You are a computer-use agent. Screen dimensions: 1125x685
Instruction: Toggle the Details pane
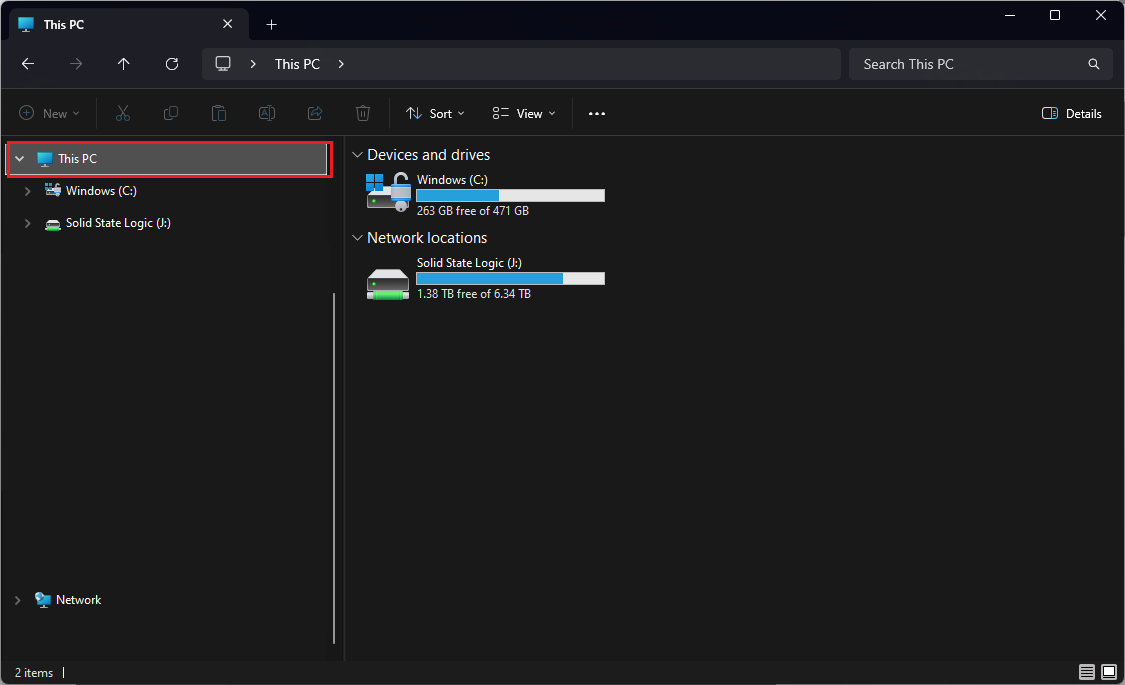click(1071, 113)
